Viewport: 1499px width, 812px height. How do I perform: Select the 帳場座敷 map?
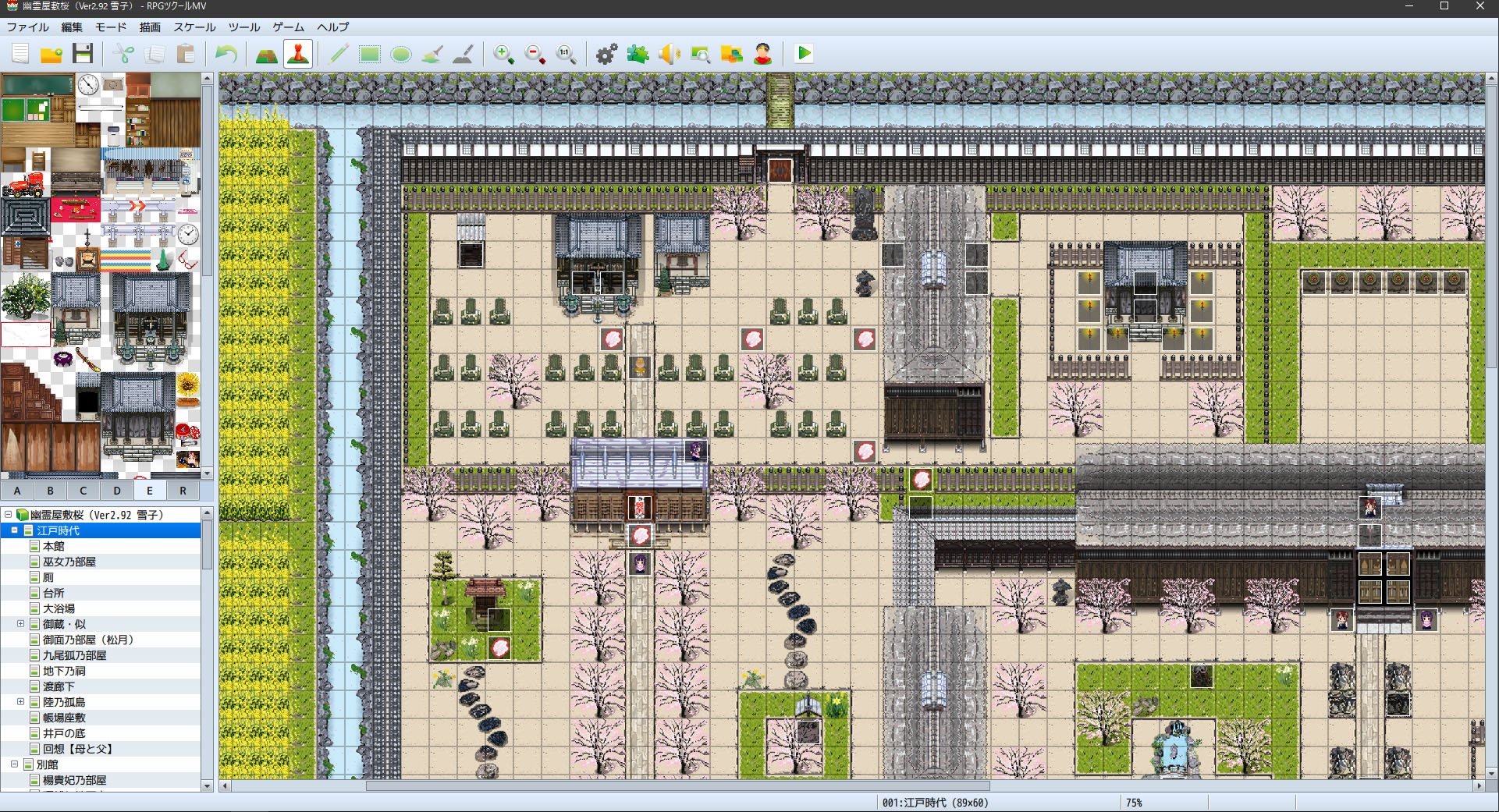tap(64, 718)
